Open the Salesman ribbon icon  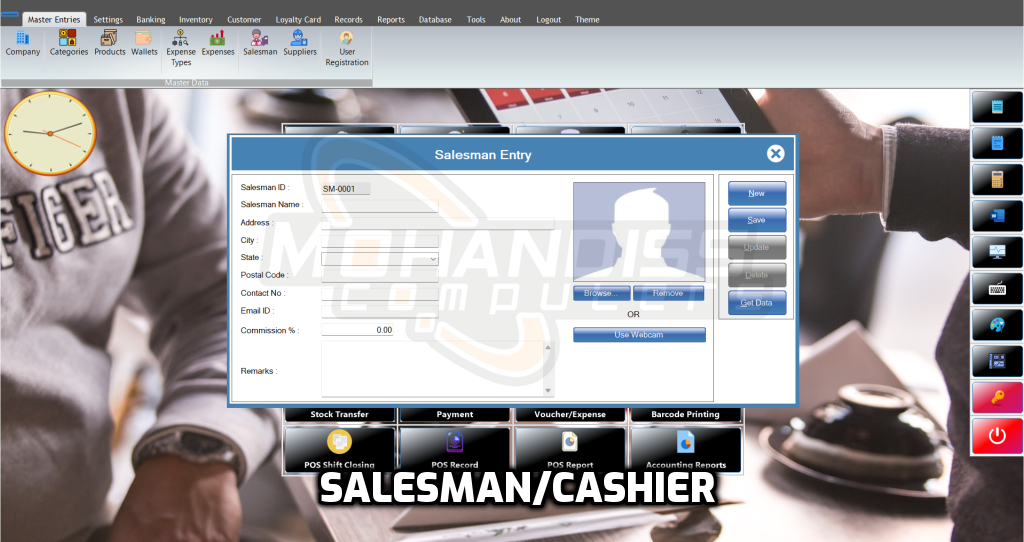tap(260, 43)
